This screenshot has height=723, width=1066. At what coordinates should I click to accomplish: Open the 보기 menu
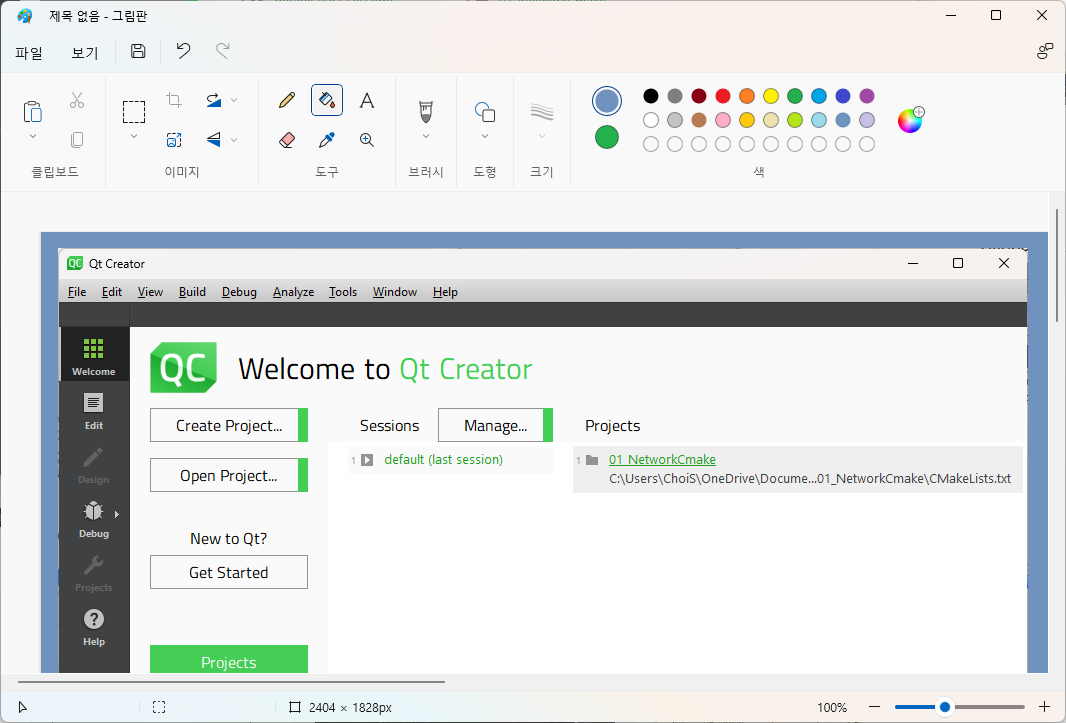pyautogui.click(x=85, y=53)
